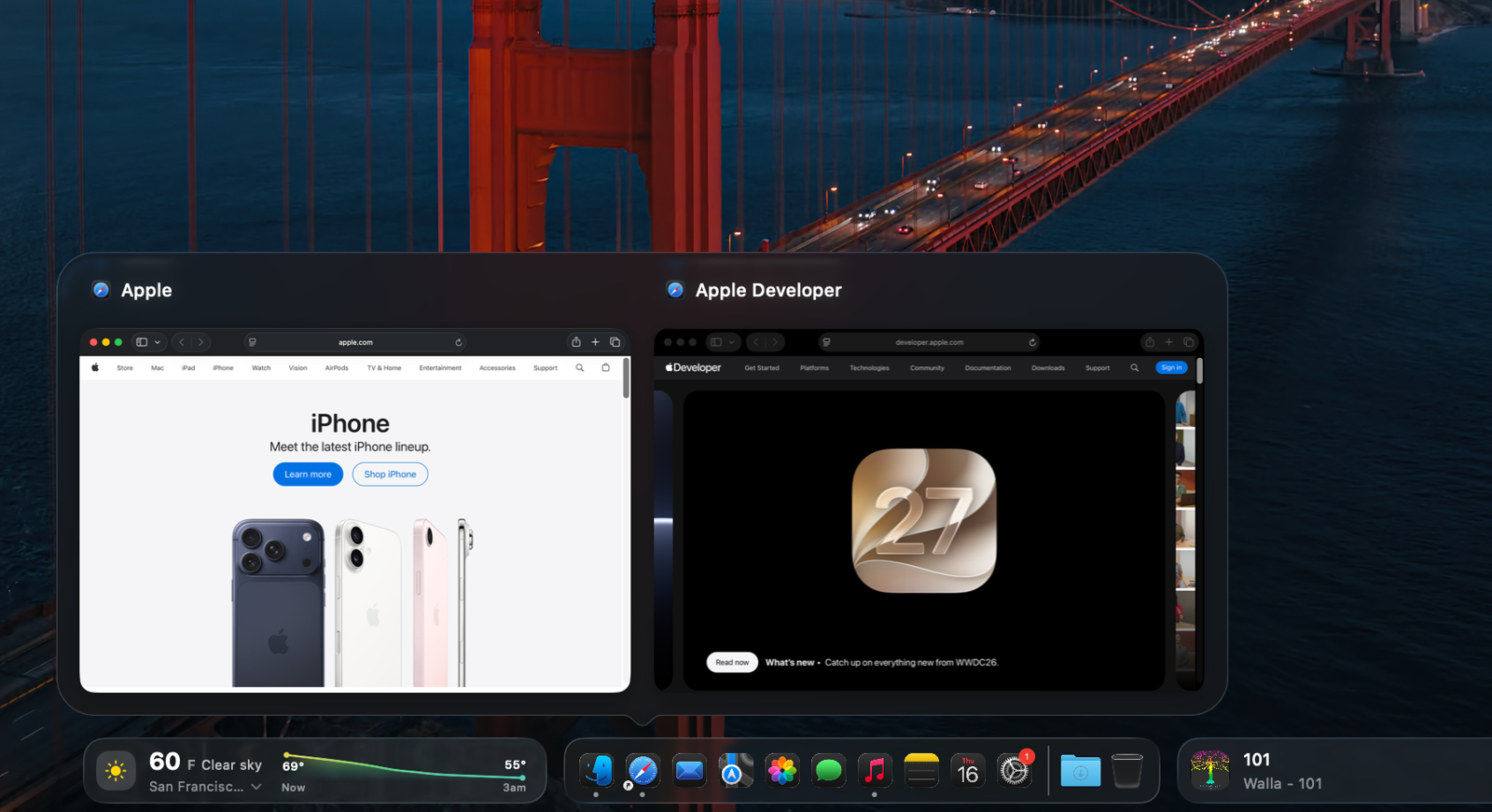Launch Messages from the dock
1492x812 pixels.
(x=828, y=771)
